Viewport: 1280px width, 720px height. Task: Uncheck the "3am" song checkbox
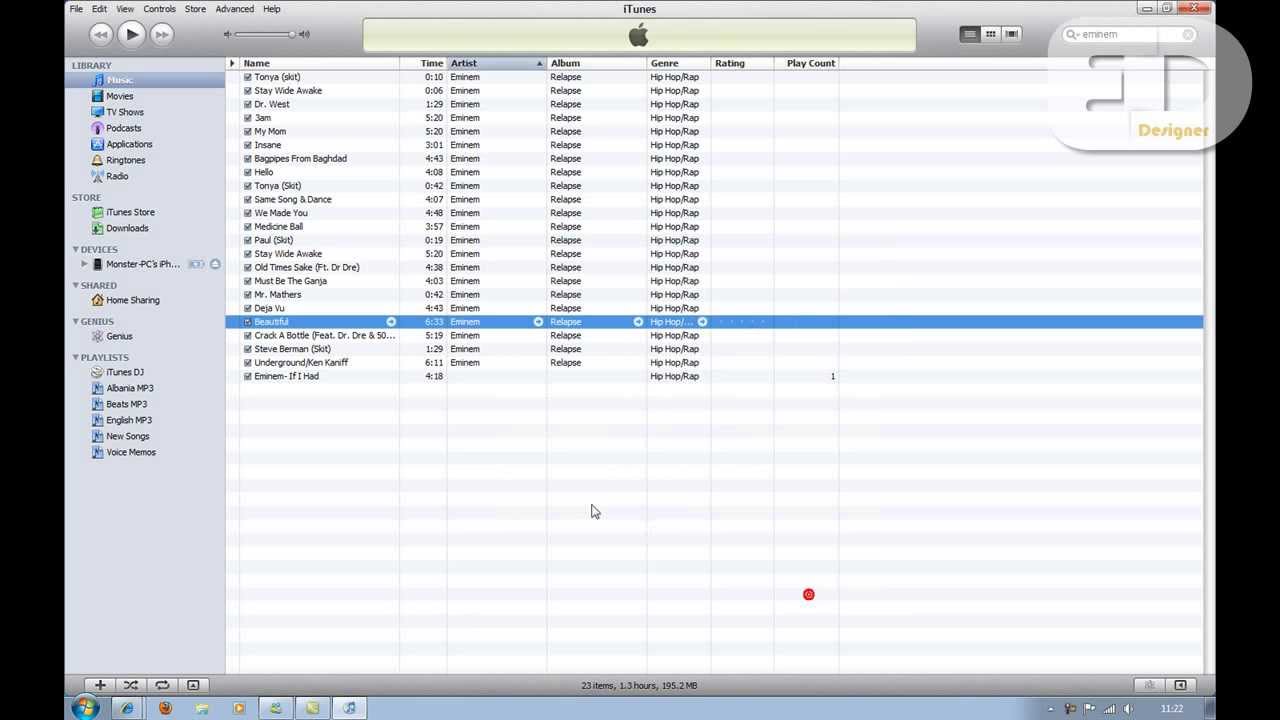248,118
